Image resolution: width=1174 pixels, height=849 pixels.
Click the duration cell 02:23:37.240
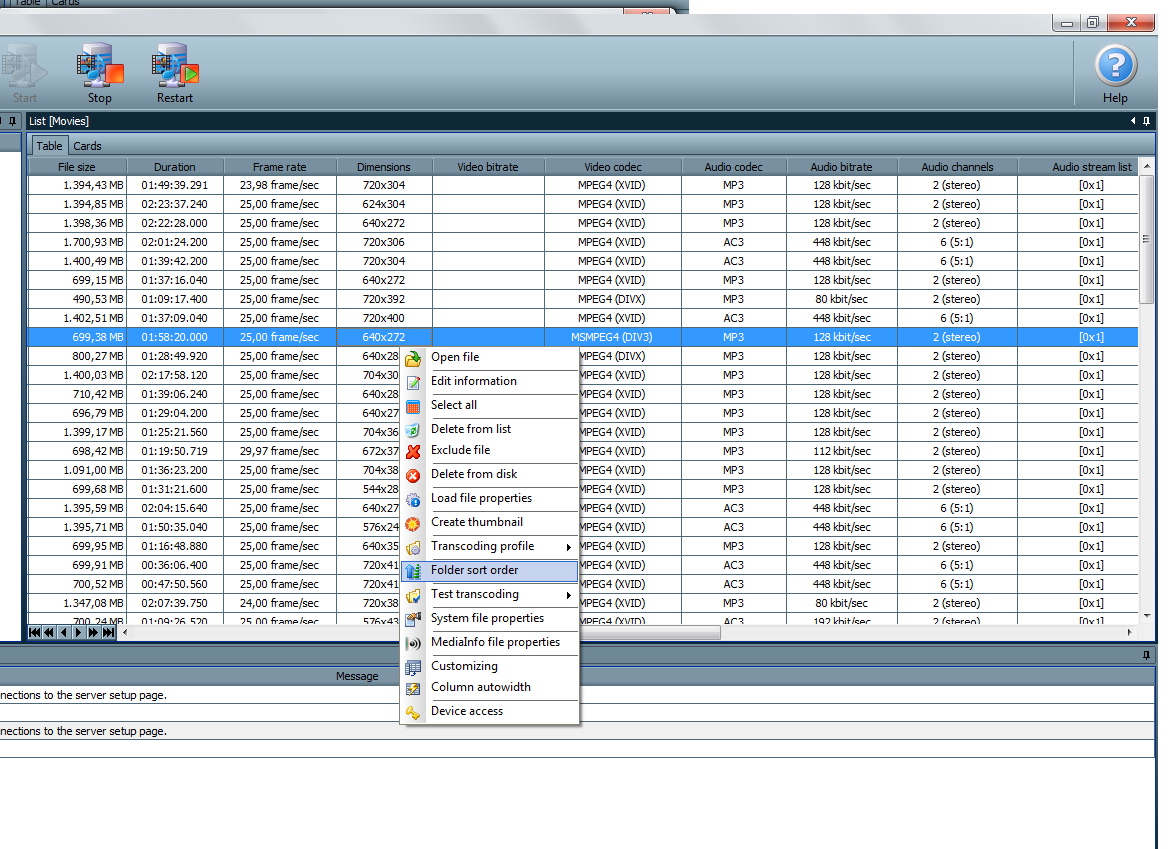(x=175, y=204)
